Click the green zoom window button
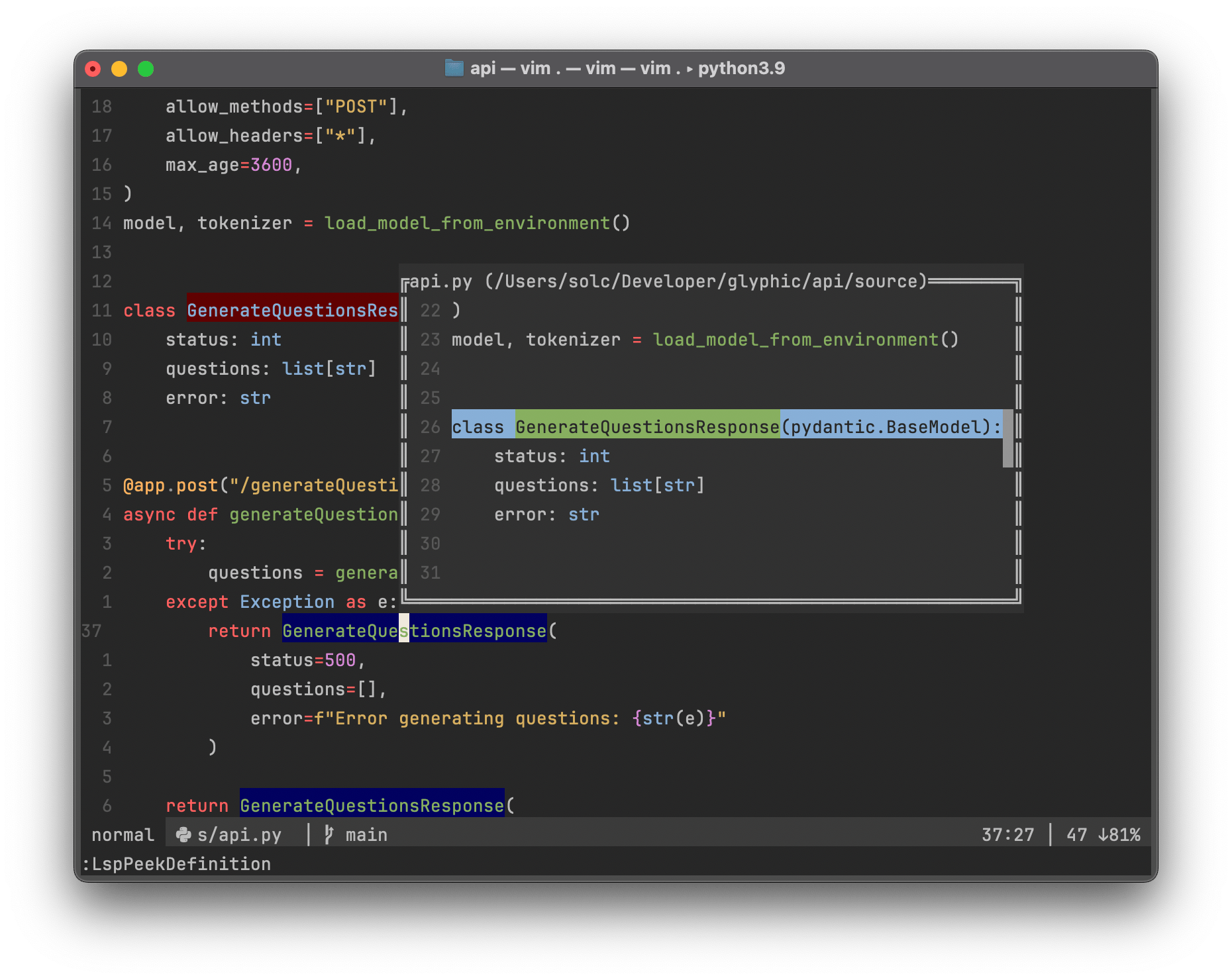The width and height of the screenshot is (1232, 980). pos(146,69)
